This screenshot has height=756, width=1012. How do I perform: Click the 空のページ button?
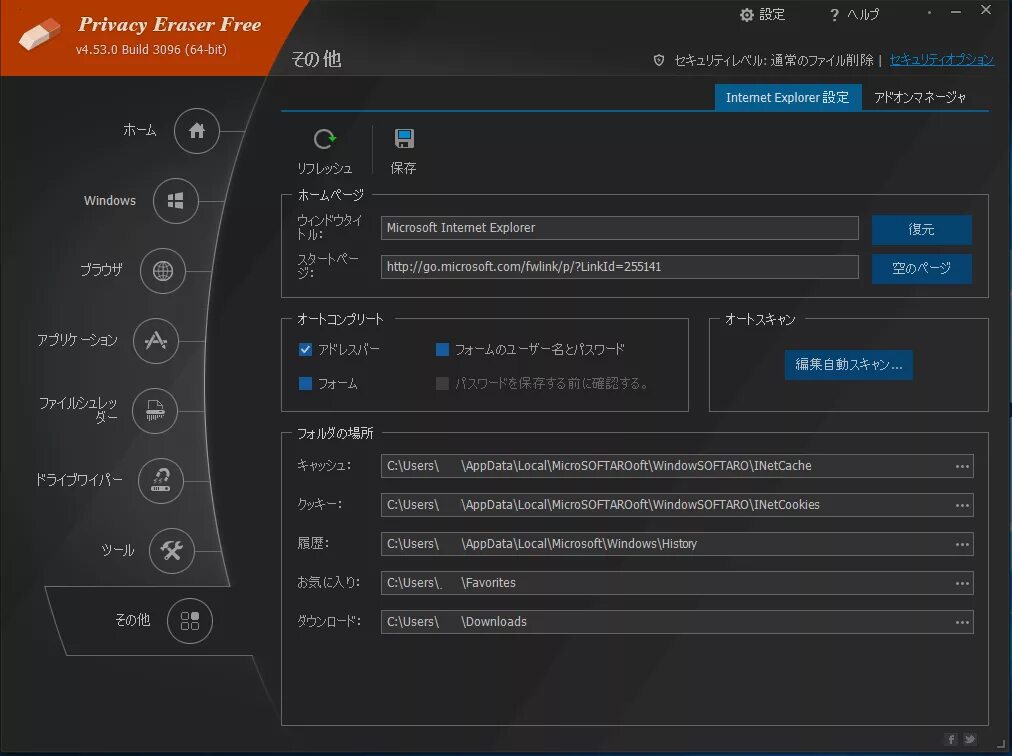[x=921, y=269]
